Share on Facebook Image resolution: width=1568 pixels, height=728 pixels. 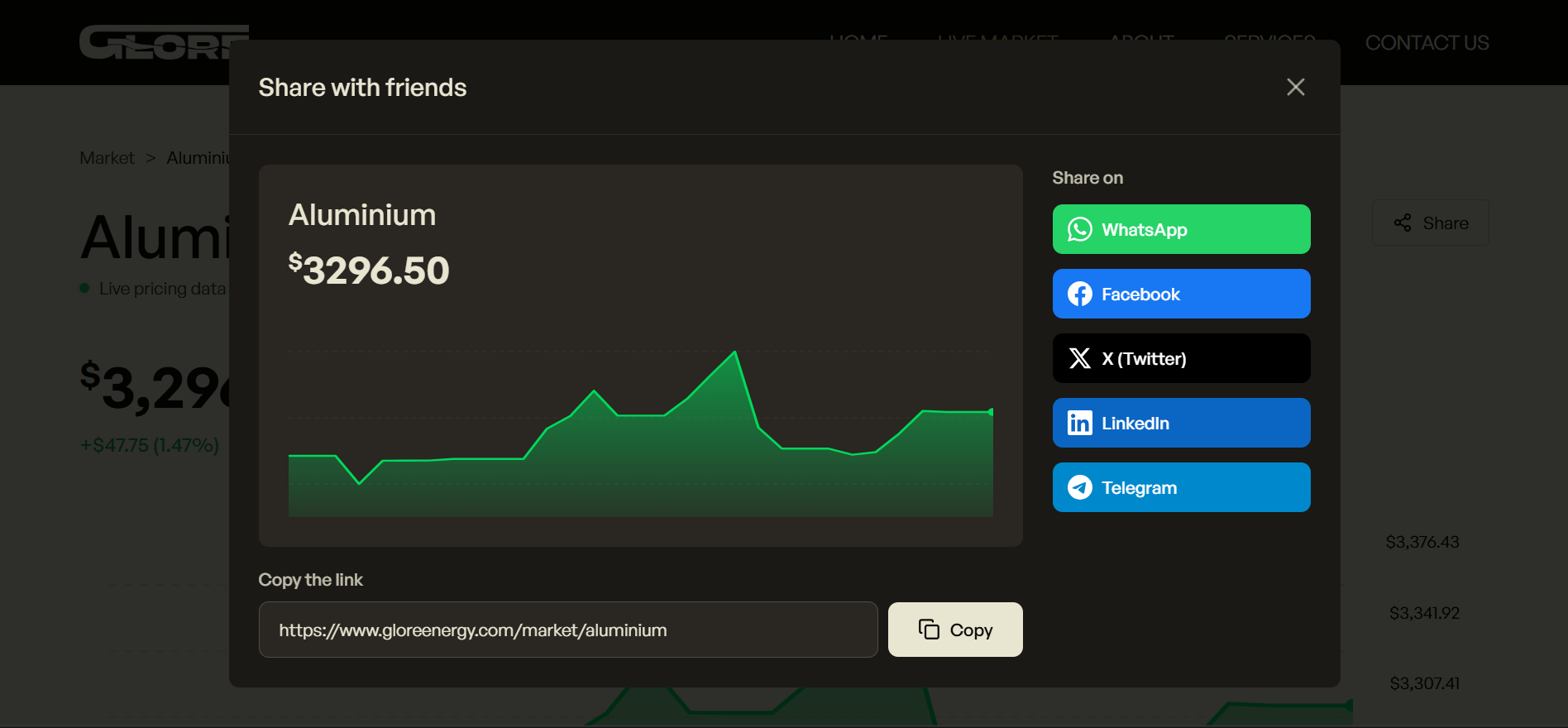(1181, 294)
